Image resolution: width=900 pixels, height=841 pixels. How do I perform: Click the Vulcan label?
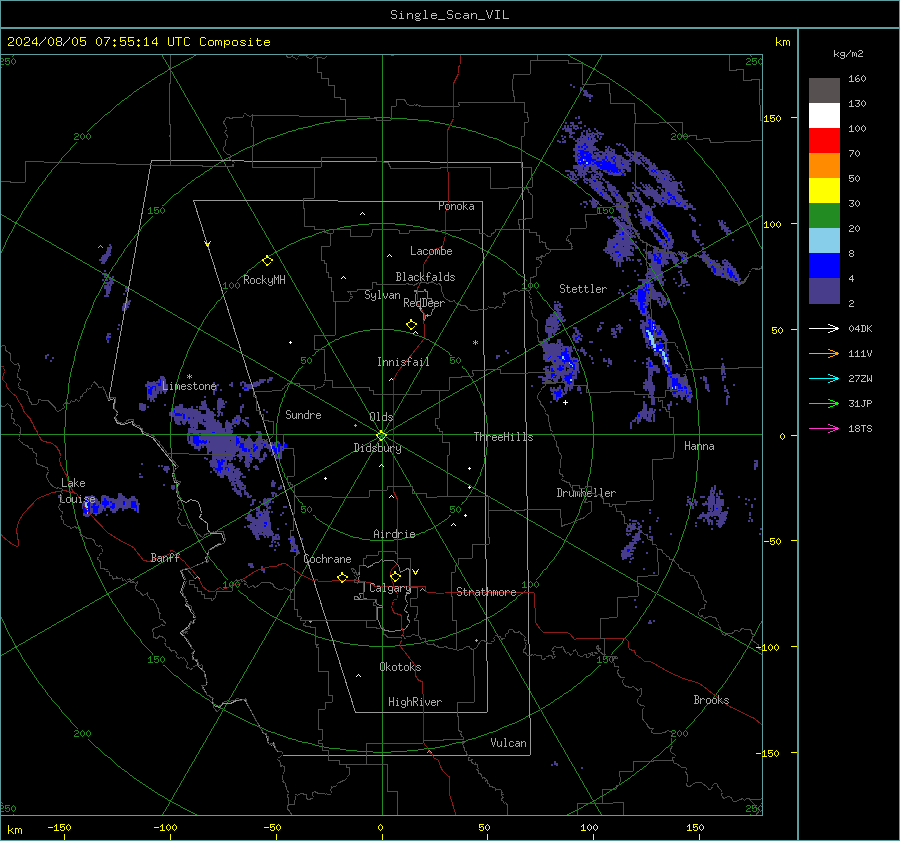click(508, 743)
